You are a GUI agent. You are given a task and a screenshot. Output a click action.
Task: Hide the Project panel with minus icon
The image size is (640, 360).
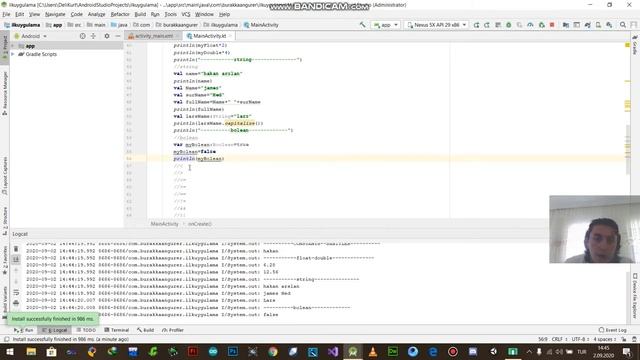(x=118, y=36)
